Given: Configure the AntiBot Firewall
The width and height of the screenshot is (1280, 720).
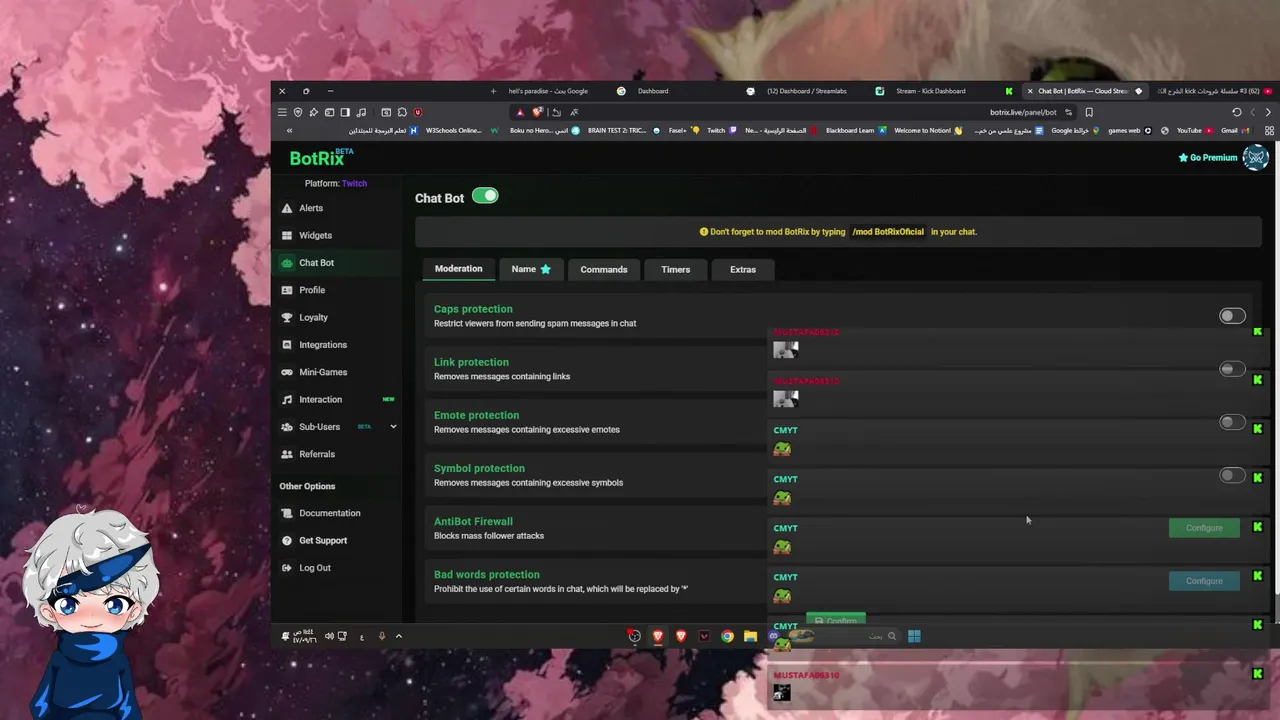Looking at the screenshot, I should pyautogui.click(x=1204, y=528).
